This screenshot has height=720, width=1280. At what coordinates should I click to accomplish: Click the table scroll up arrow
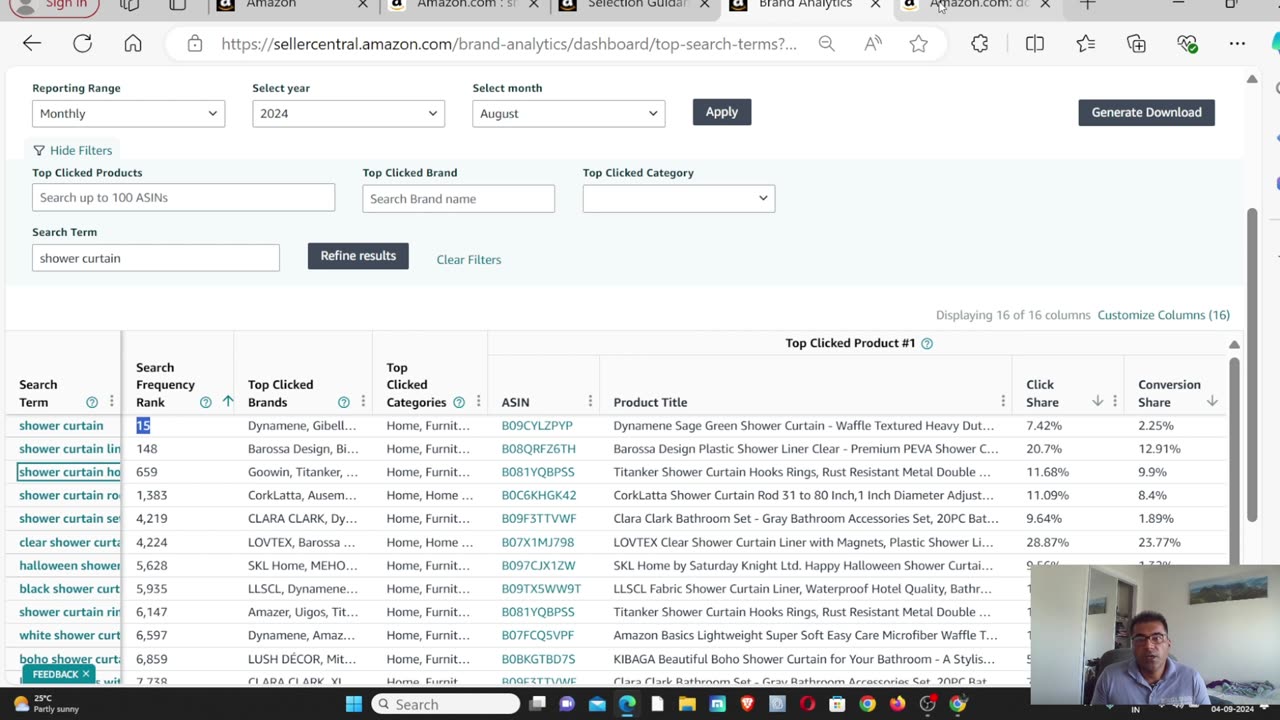pos(1234,344)
